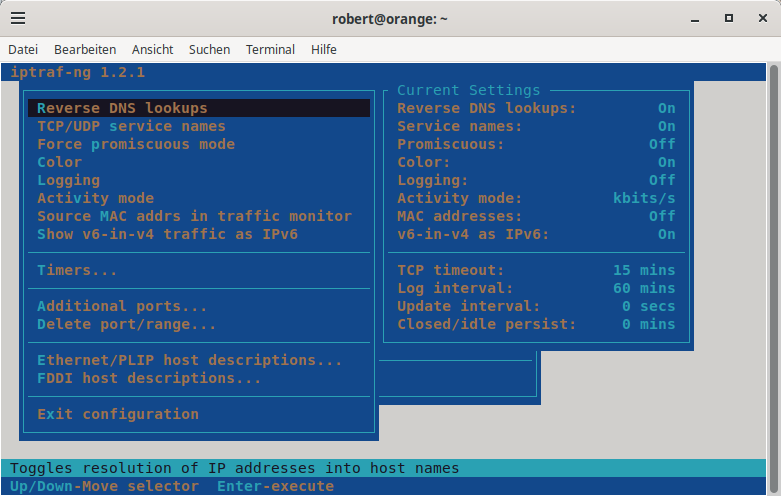Open the Bearbeiten menu
This screenshot has width=781, height=496.
click(85, 49)
